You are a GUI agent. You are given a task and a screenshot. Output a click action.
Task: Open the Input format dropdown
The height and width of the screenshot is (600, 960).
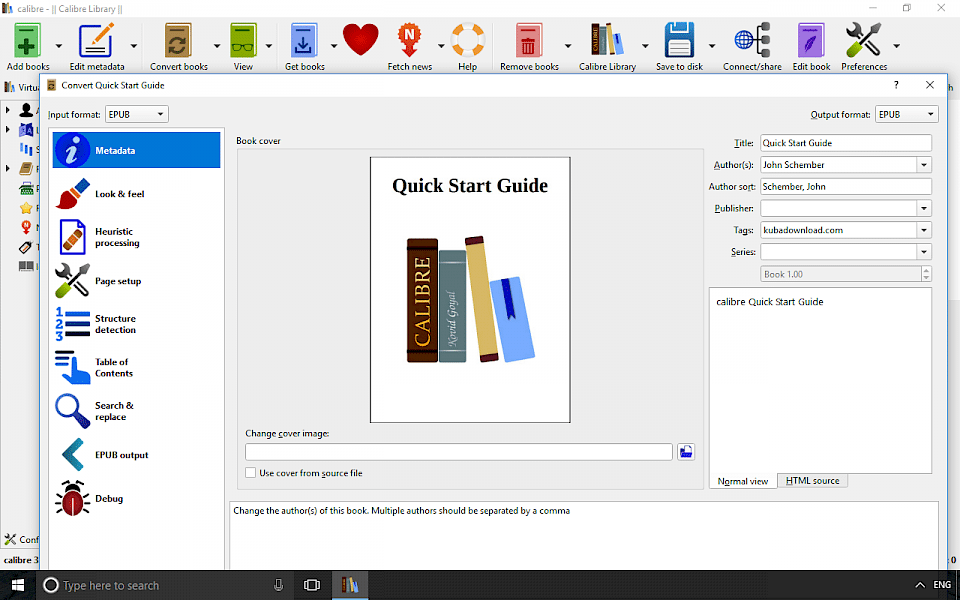point(137,114)
